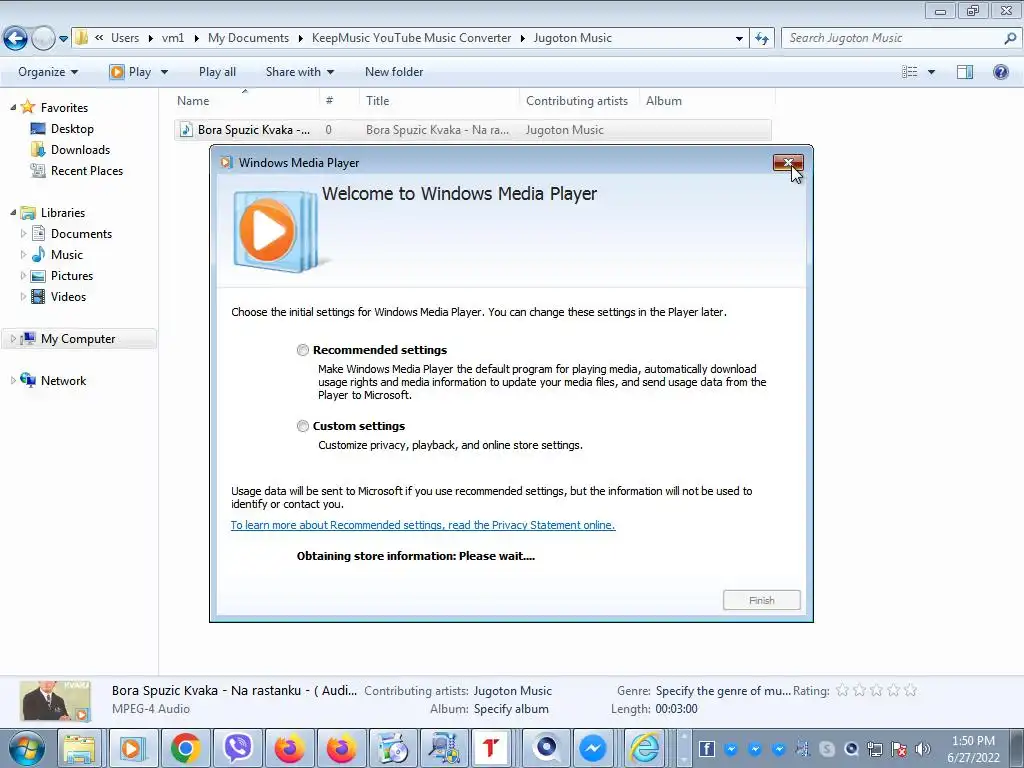Launch Internet Explorer from taskbar
The height and width of the screenshot is (768, 1024).
[x=645, y=748]
